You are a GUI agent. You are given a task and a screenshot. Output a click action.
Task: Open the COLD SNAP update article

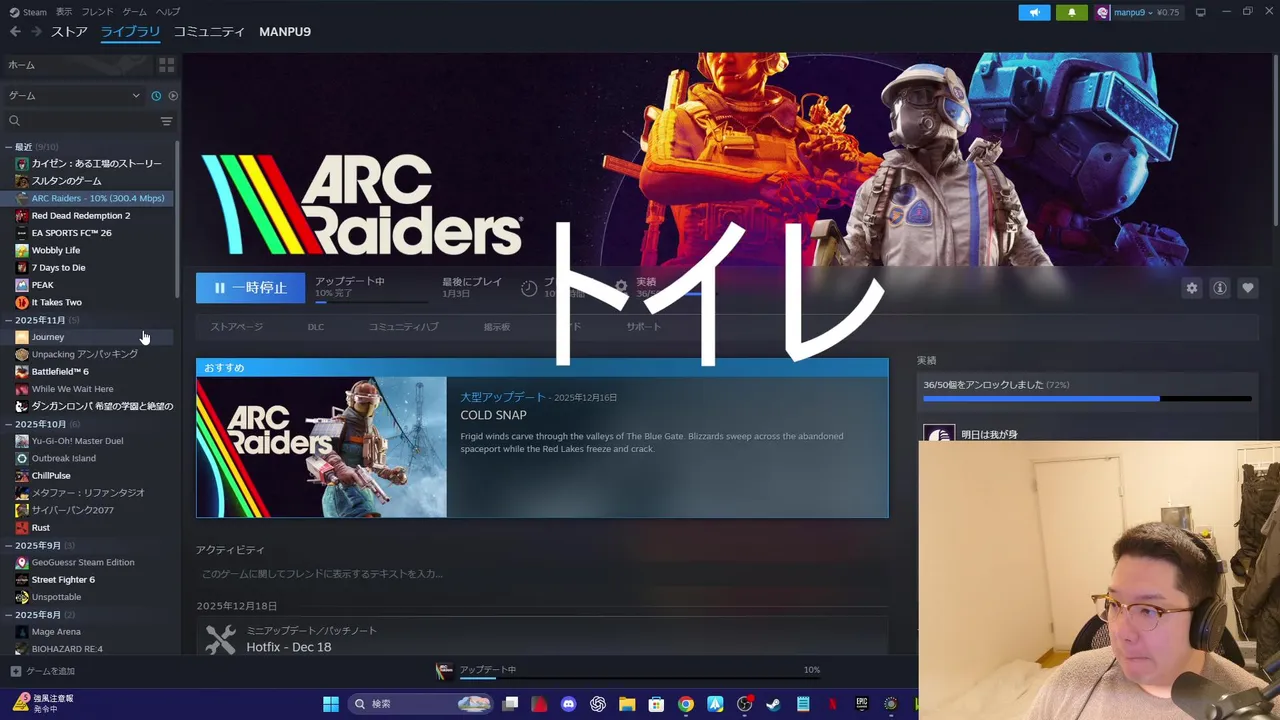(x=493, y=415)
